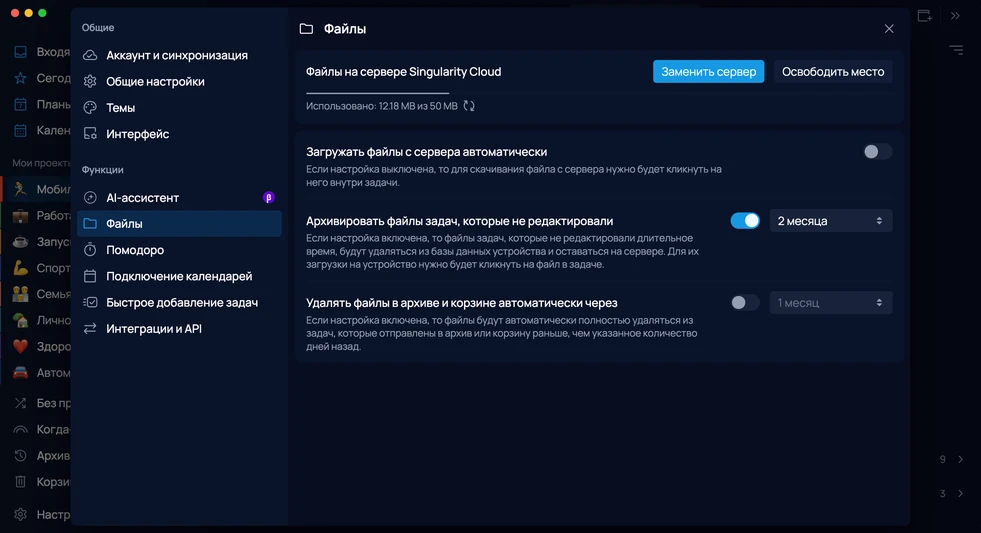Collapse panel with double chevron icon
This screenshot has width=981, height=533.
point(955,16)
